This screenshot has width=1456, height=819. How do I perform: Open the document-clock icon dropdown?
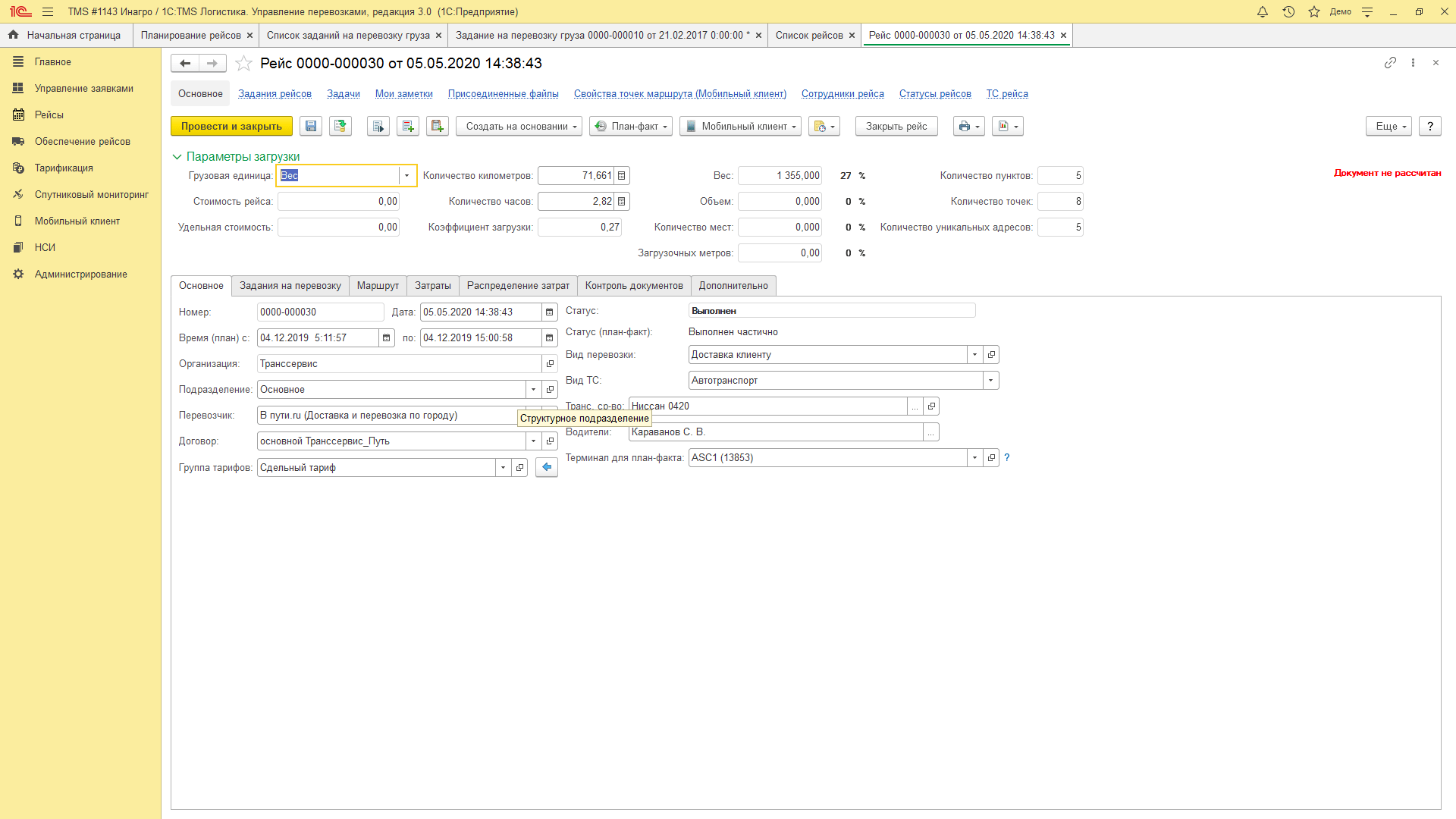pyautogui.click(x=824, y=127)
